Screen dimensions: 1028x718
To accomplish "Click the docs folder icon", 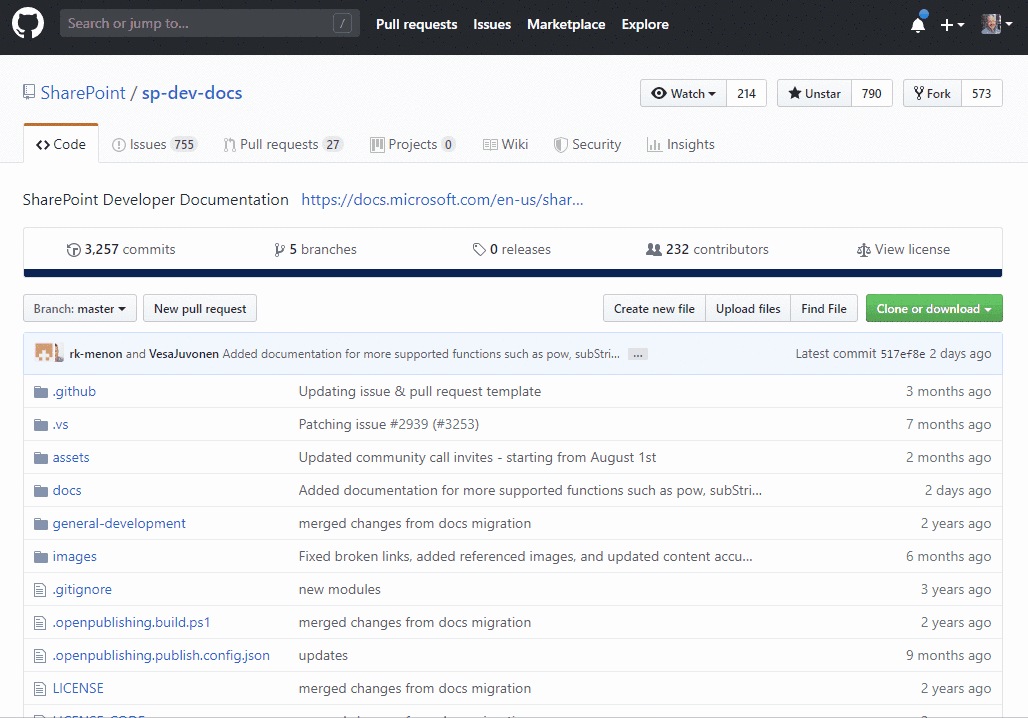I will coord(41,490).
